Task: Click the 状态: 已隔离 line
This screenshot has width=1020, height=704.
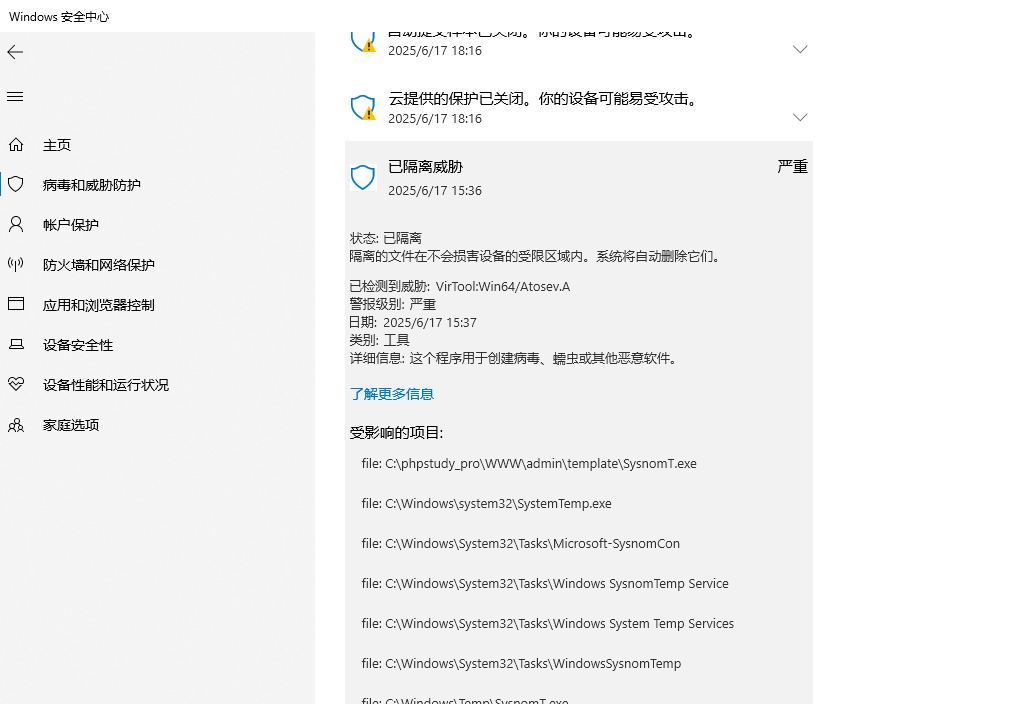Action: point(386,238)
